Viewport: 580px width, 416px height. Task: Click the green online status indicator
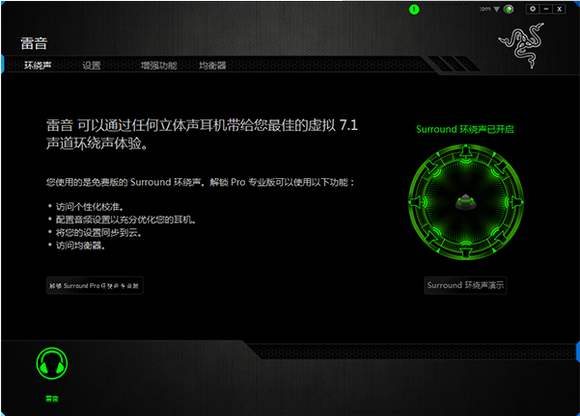point(509,9)
